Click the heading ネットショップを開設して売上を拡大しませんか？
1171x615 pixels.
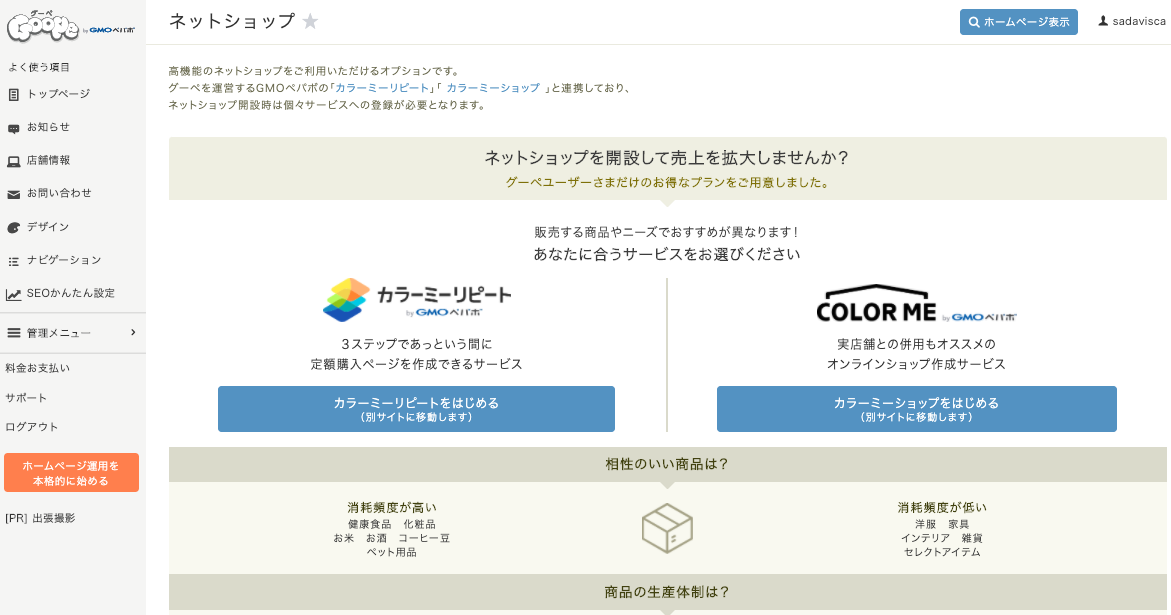(x=667, y=157)
